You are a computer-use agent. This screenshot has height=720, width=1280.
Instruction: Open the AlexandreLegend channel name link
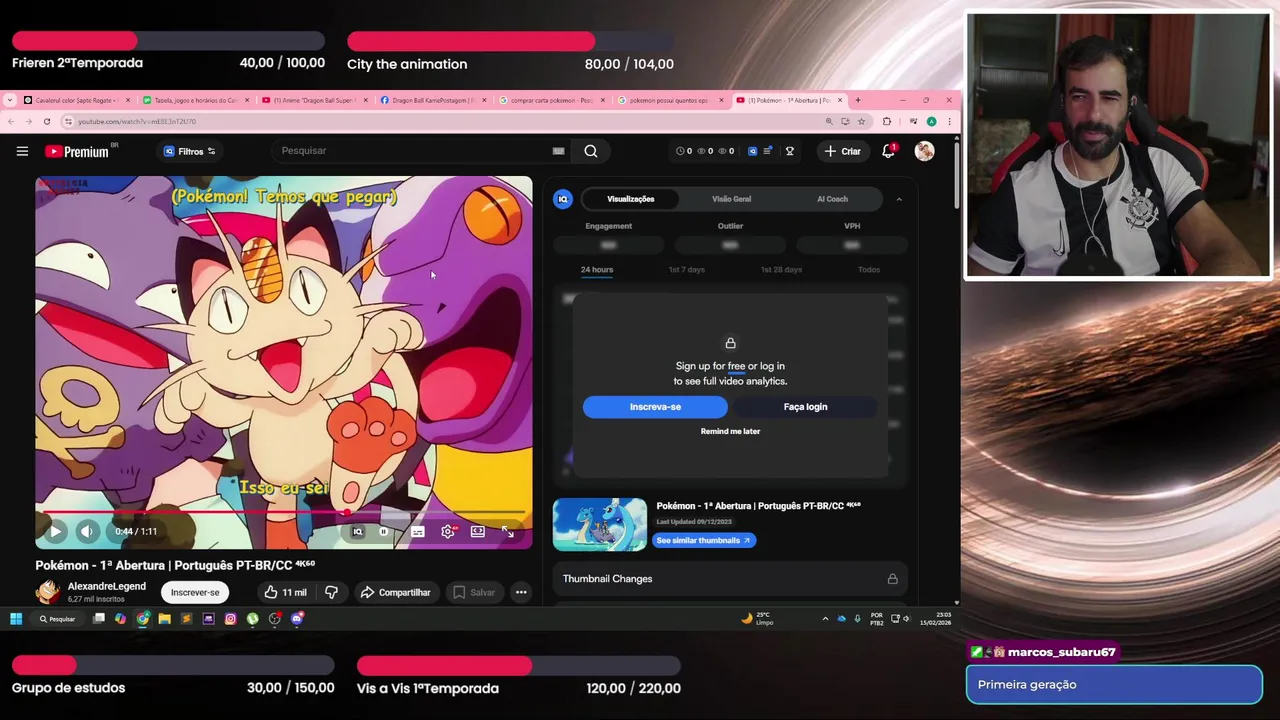point(106,586)
